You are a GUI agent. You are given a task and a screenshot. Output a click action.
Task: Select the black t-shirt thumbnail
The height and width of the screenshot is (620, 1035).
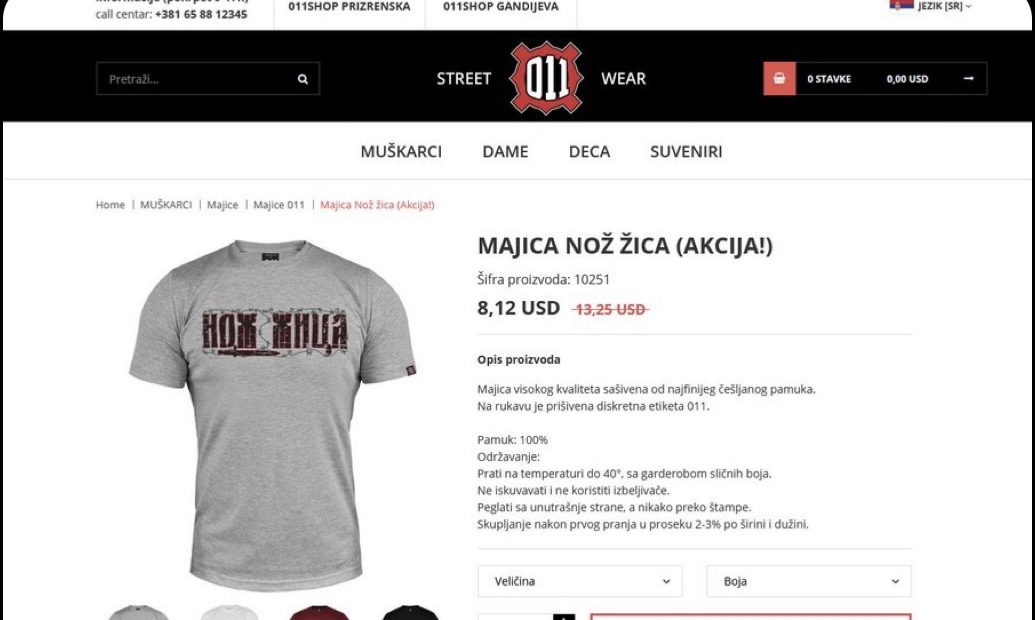click(x=411, y=613)
